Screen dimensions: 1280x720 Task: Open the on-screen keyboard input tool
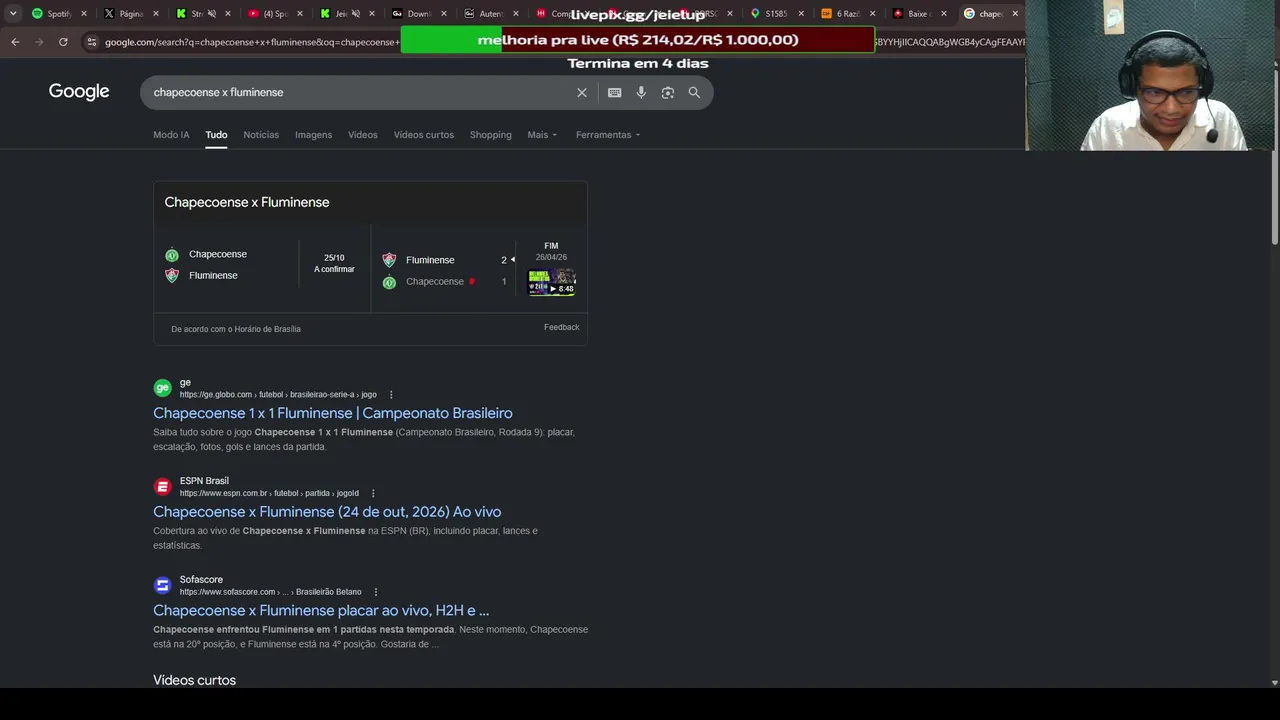pyautogui.click(x=614, y=92)
